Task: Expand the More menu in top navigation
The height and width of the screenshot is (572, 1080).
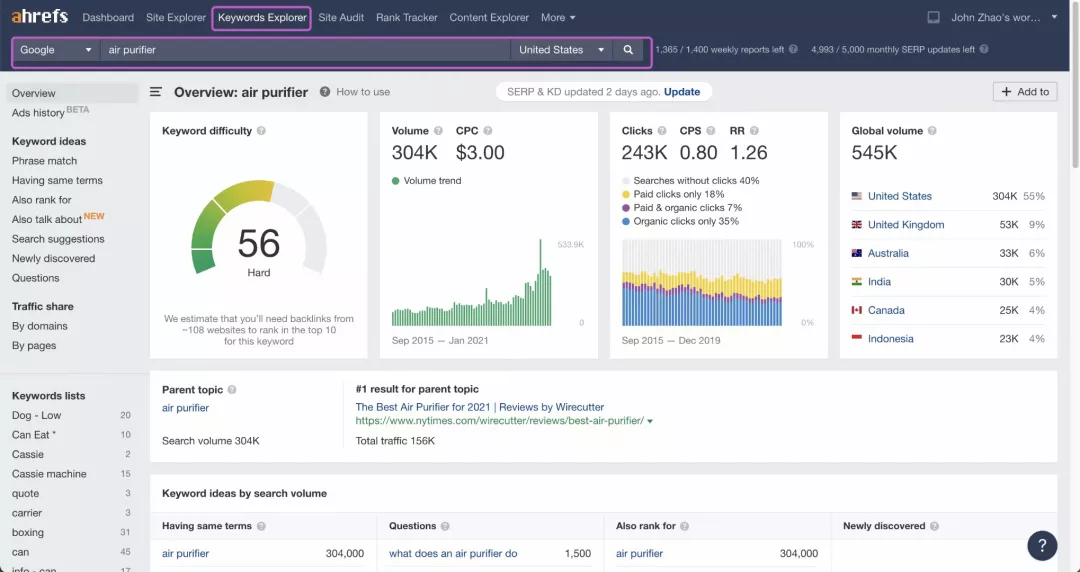Action: point(558,17)
